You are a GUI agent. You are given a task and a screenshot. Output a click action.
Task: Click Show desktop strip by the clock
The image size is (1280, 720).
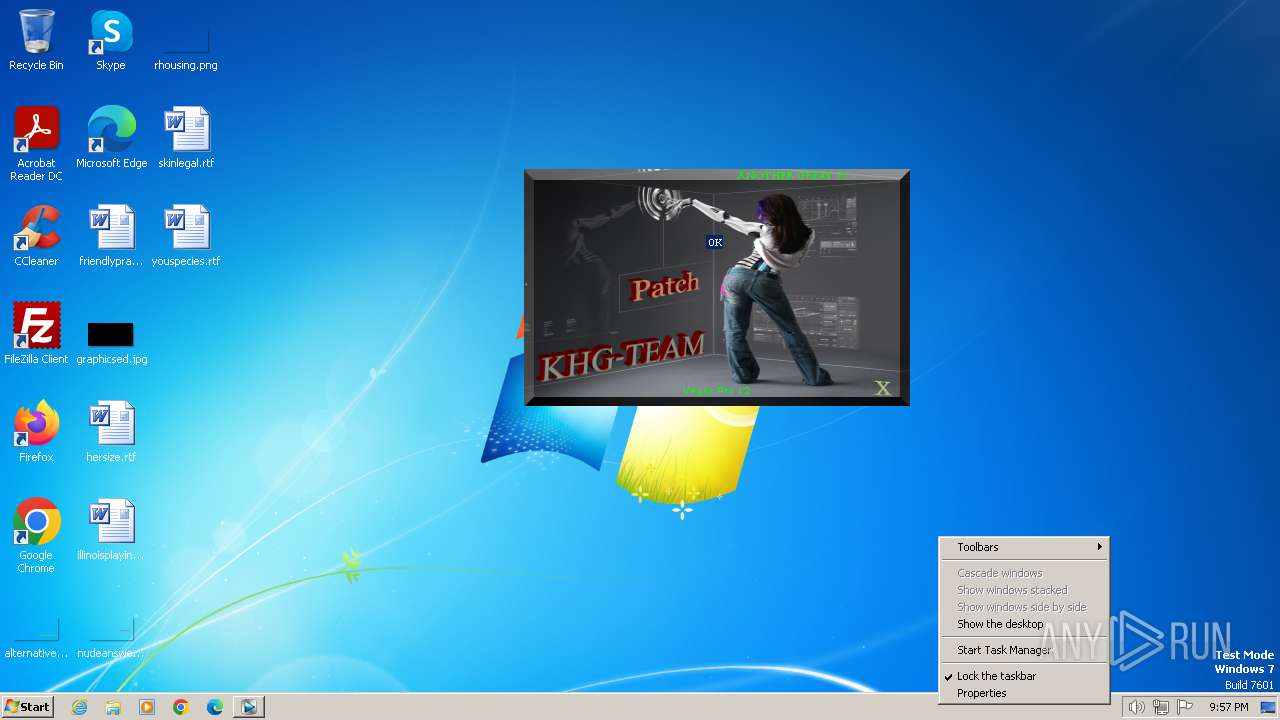coord(1270,707)
